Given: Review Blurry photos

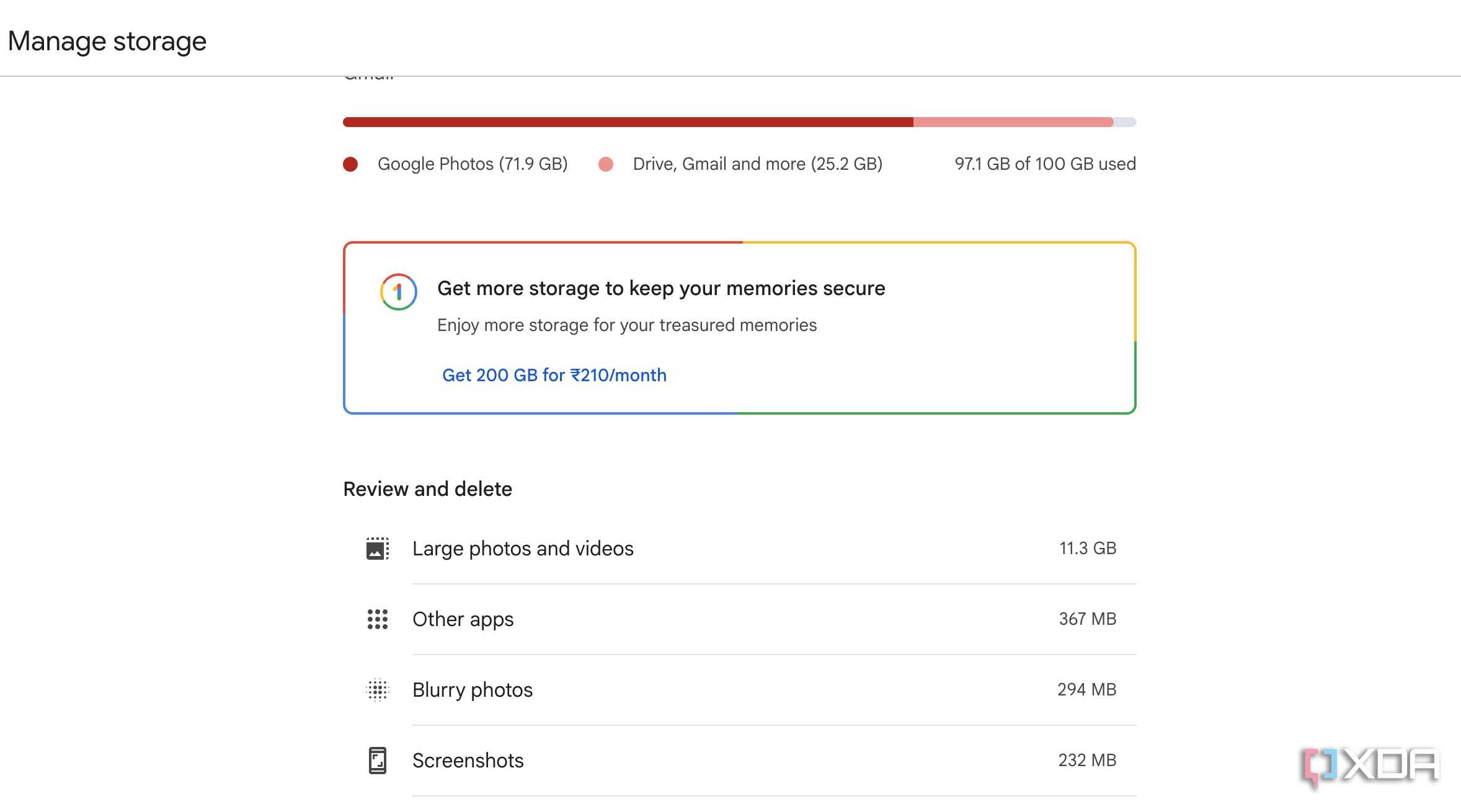Looking at the screenshot, I should point(740,690).
